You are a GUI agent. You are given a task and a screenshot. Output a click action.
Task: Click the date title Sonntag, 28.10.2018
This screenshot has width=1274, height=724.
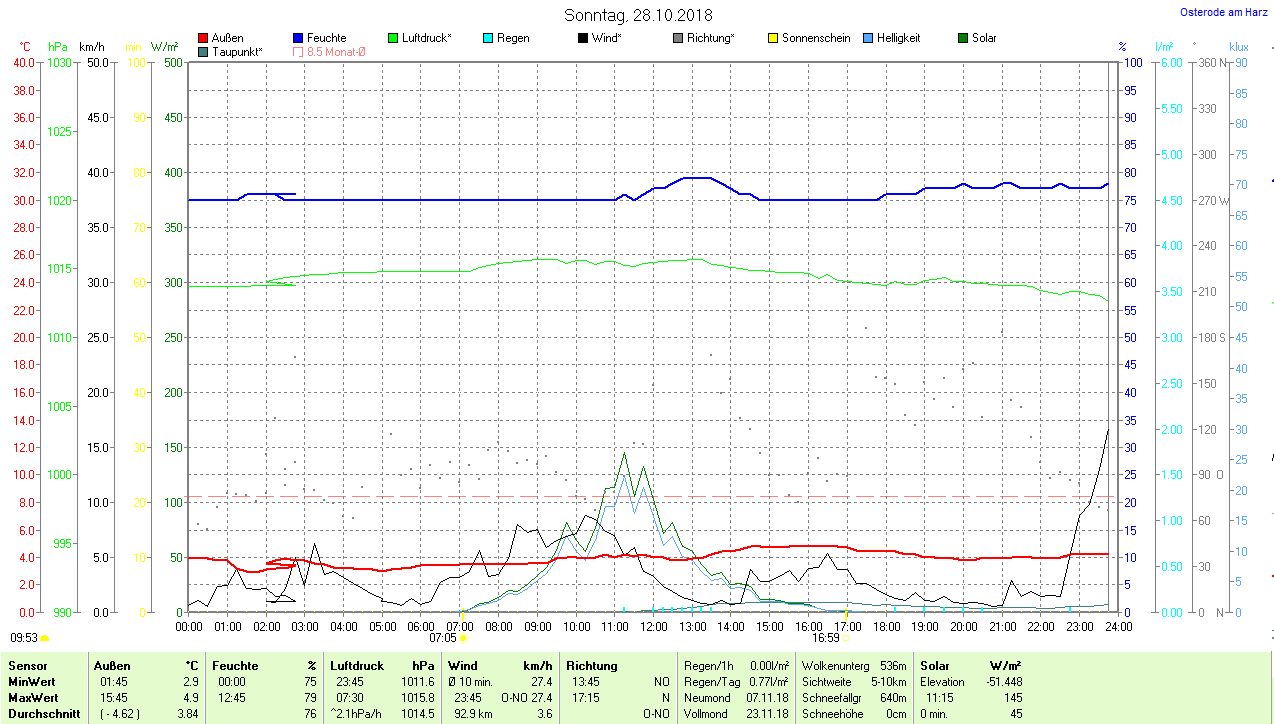point(638,15)
